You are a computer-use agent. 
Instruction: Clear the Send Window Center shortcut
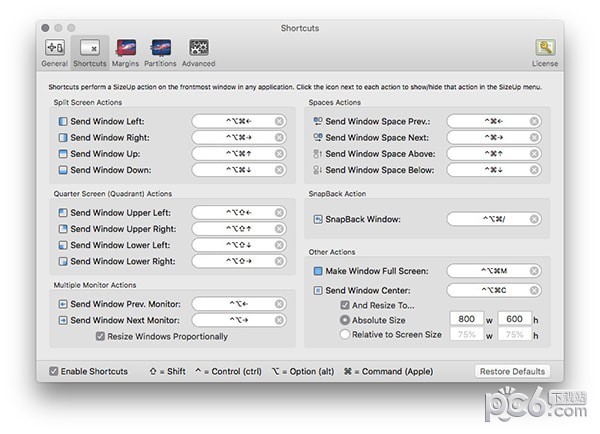[x=534, y=290]
